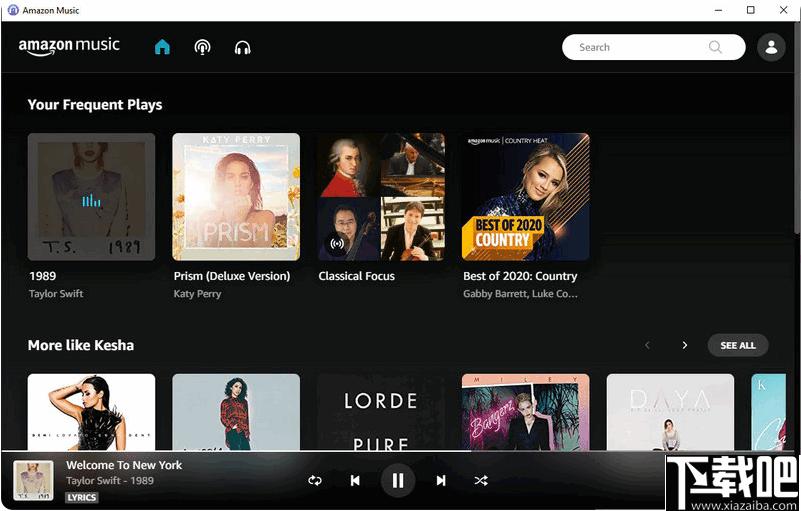This screenshot has width=801, height=511.
Task: Open the Best of 2020: Country playlist
Action: [x=526, y=197]
